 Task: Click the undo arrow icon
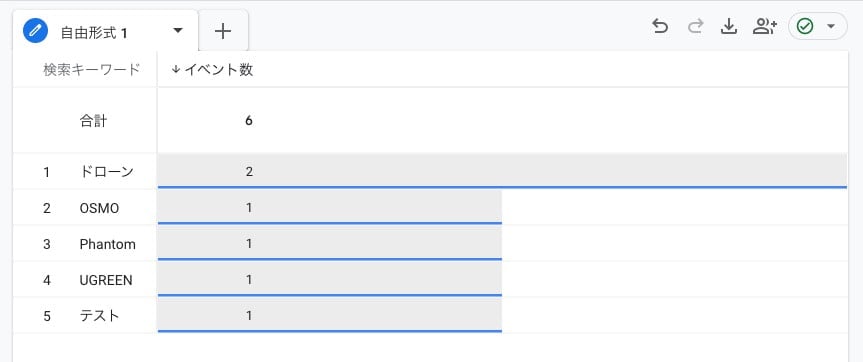tap(660, 26)
